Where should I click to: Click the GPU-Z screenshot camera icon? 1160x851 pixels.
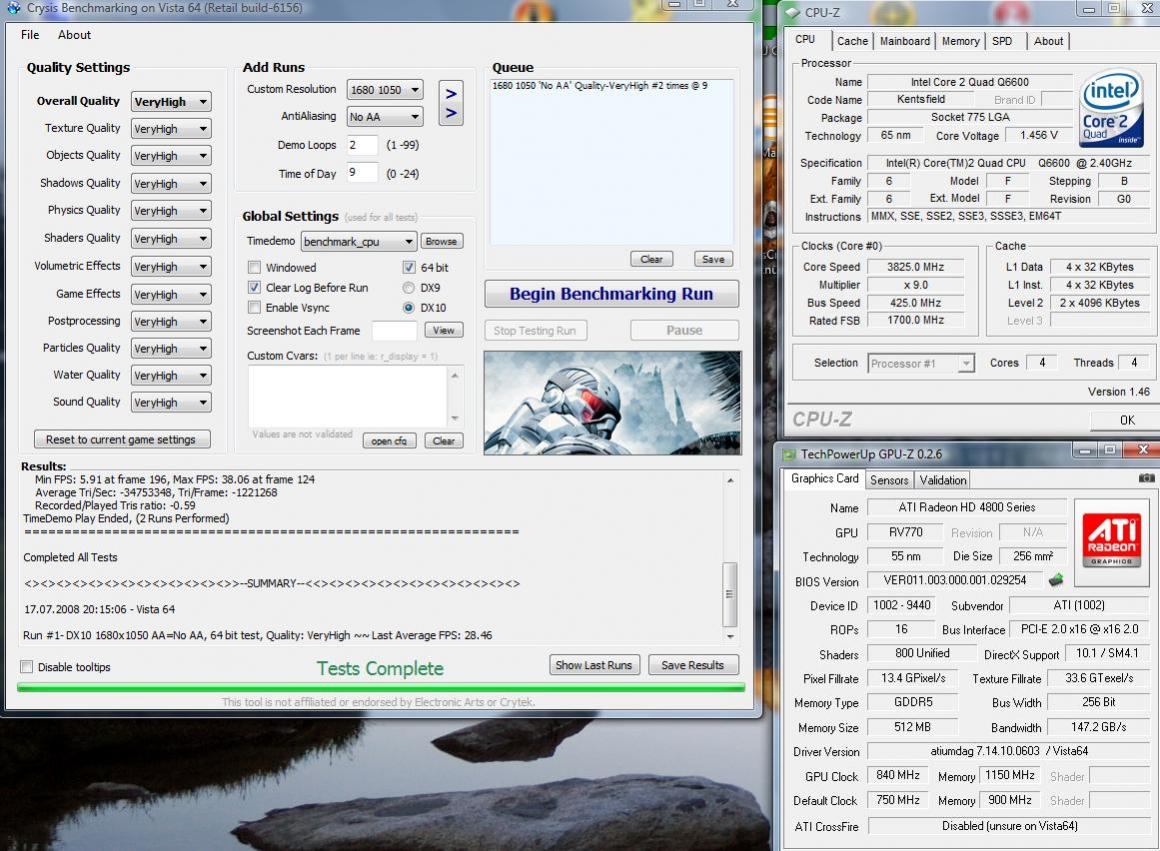pos(1146,478)
